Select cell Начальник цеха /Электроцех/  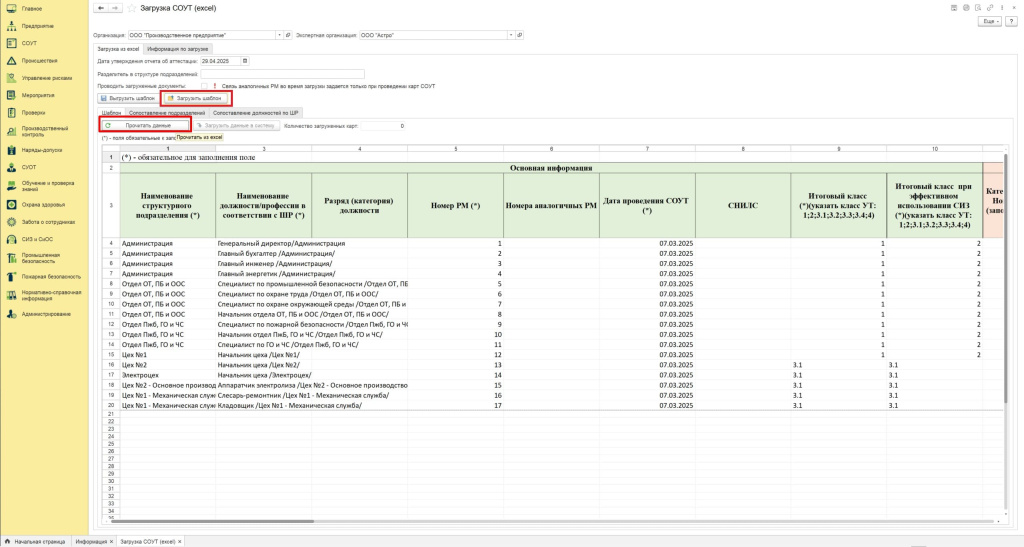[264, 375]
